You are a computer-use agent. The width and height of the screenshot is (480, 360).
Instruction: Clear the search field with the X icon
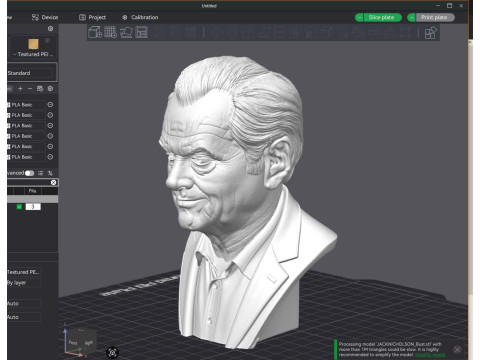pos(53,182)
